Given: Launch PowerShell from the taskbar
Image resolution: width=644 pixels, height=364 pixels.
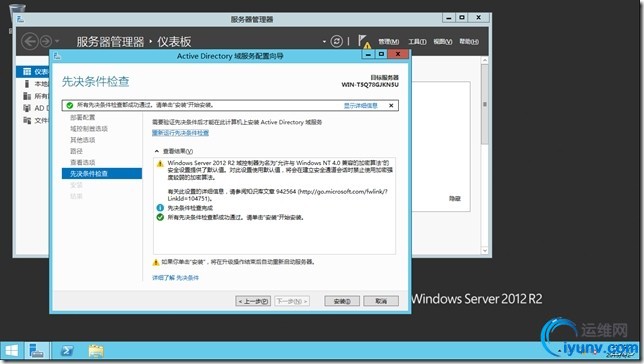Looking at the screenshot, I should [x=67, y=351].
